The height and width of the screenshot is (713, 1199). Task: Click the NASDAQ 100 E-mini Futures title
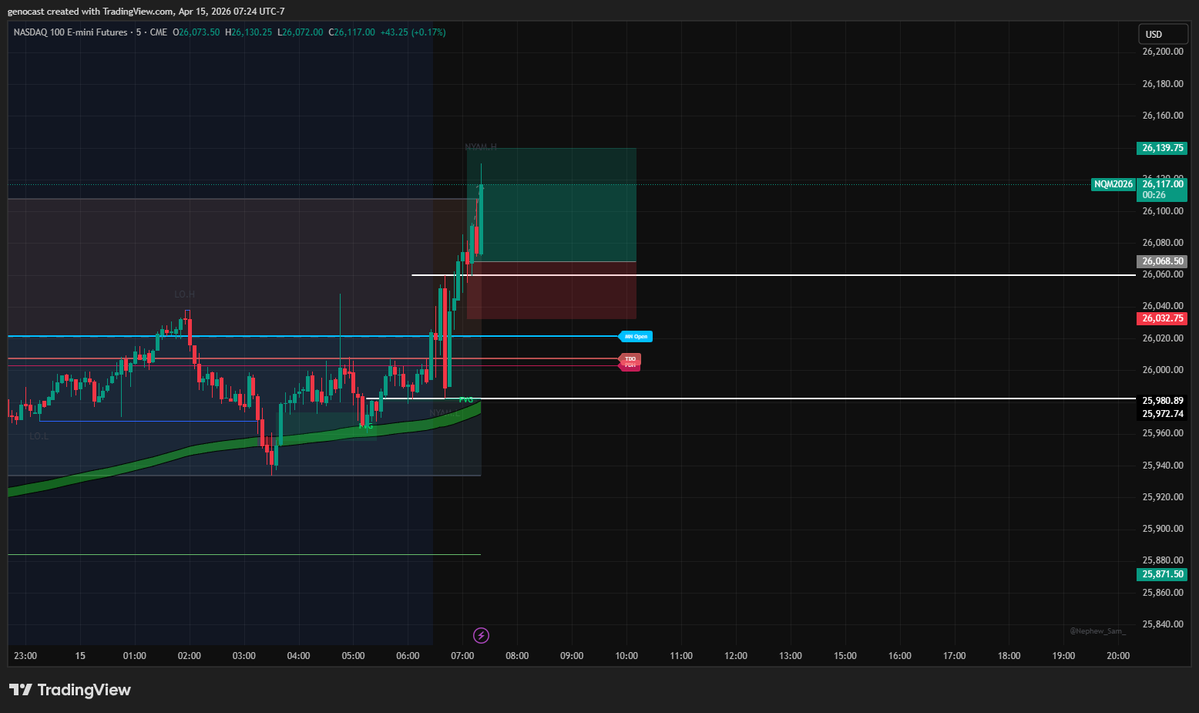coord(70,32)
